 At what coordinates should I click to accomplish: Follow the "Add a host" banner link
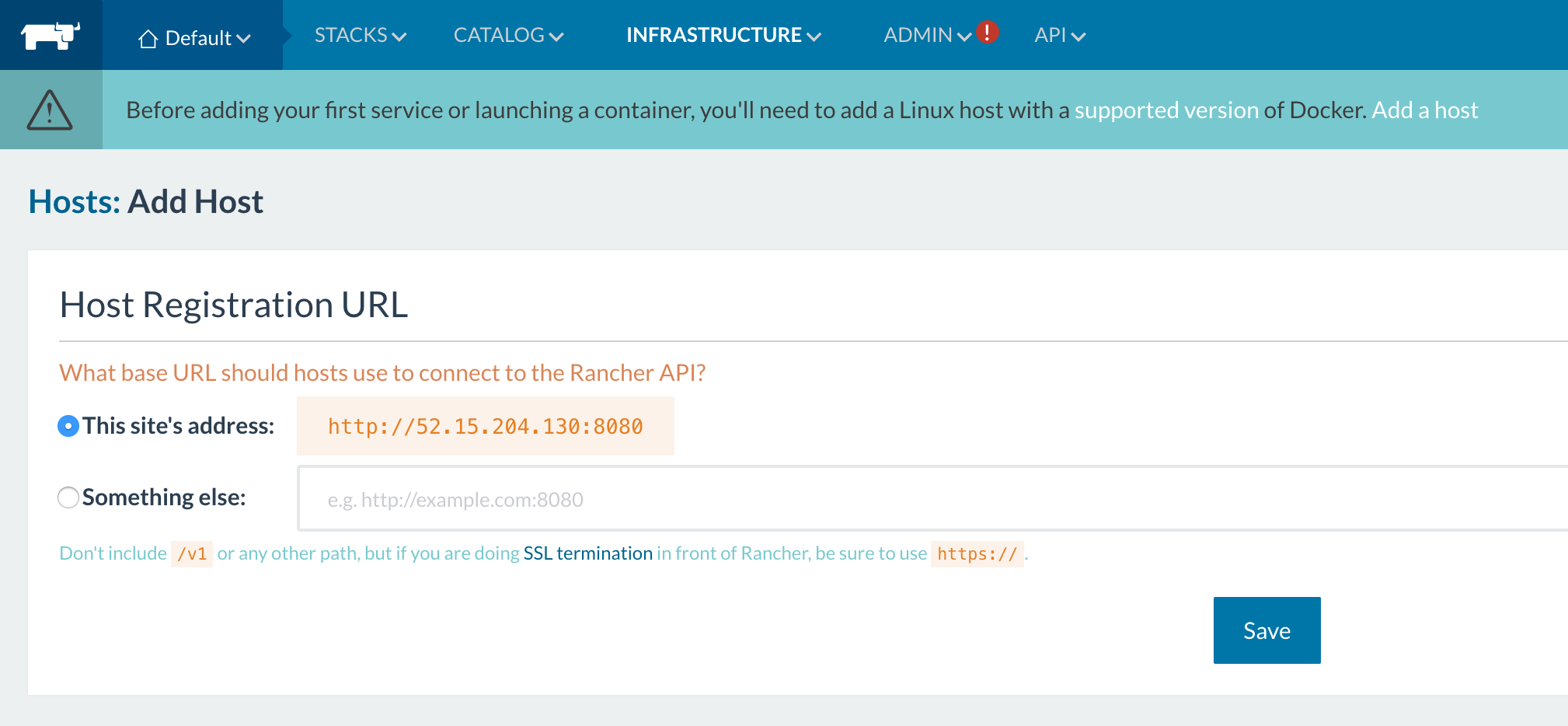(x=1424, y=110)
